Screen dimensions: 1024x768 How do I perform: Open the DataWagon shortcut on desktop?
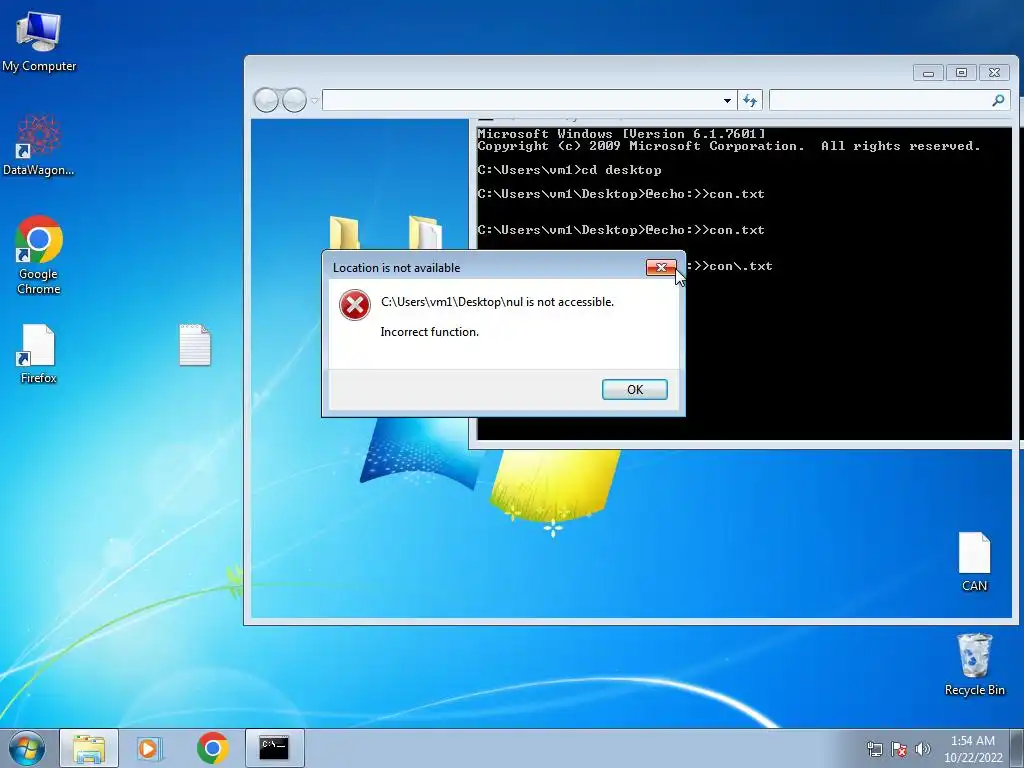pos(39,145)
